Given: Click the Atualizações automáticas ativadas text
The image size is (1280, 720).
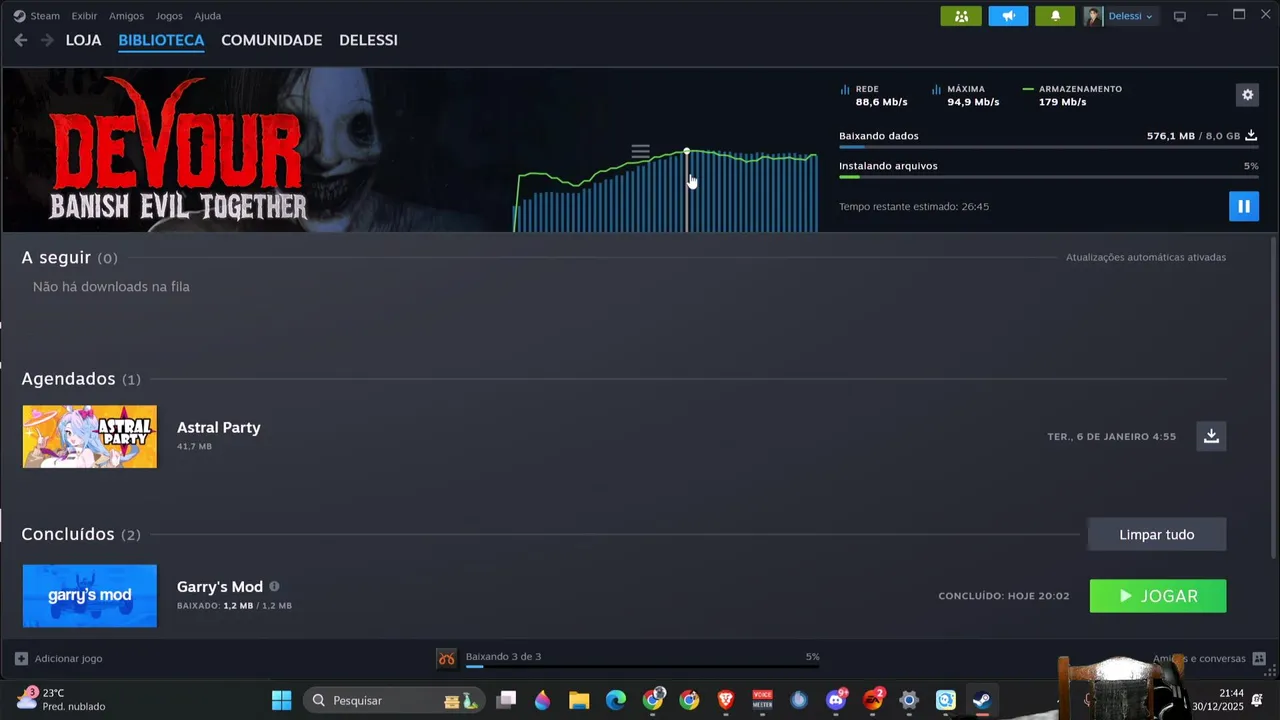Looking at the screenshot, I should 1146,258.
